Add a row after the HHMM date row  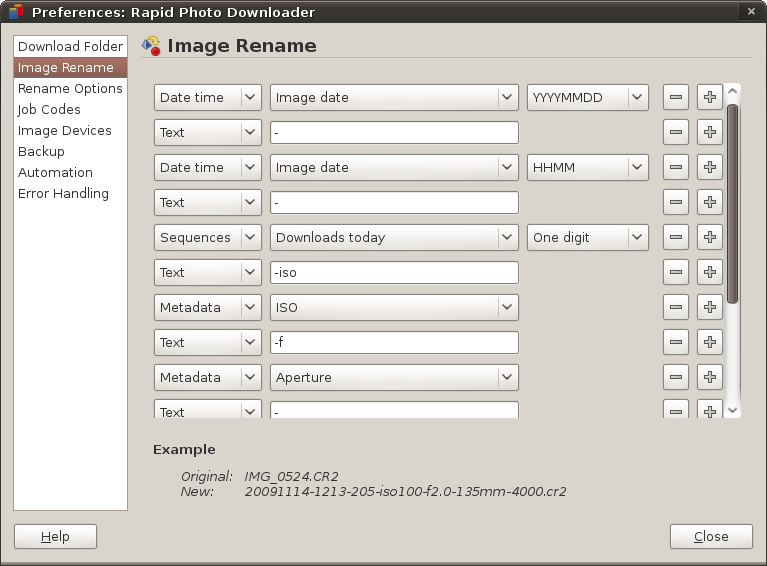point(709,167)
